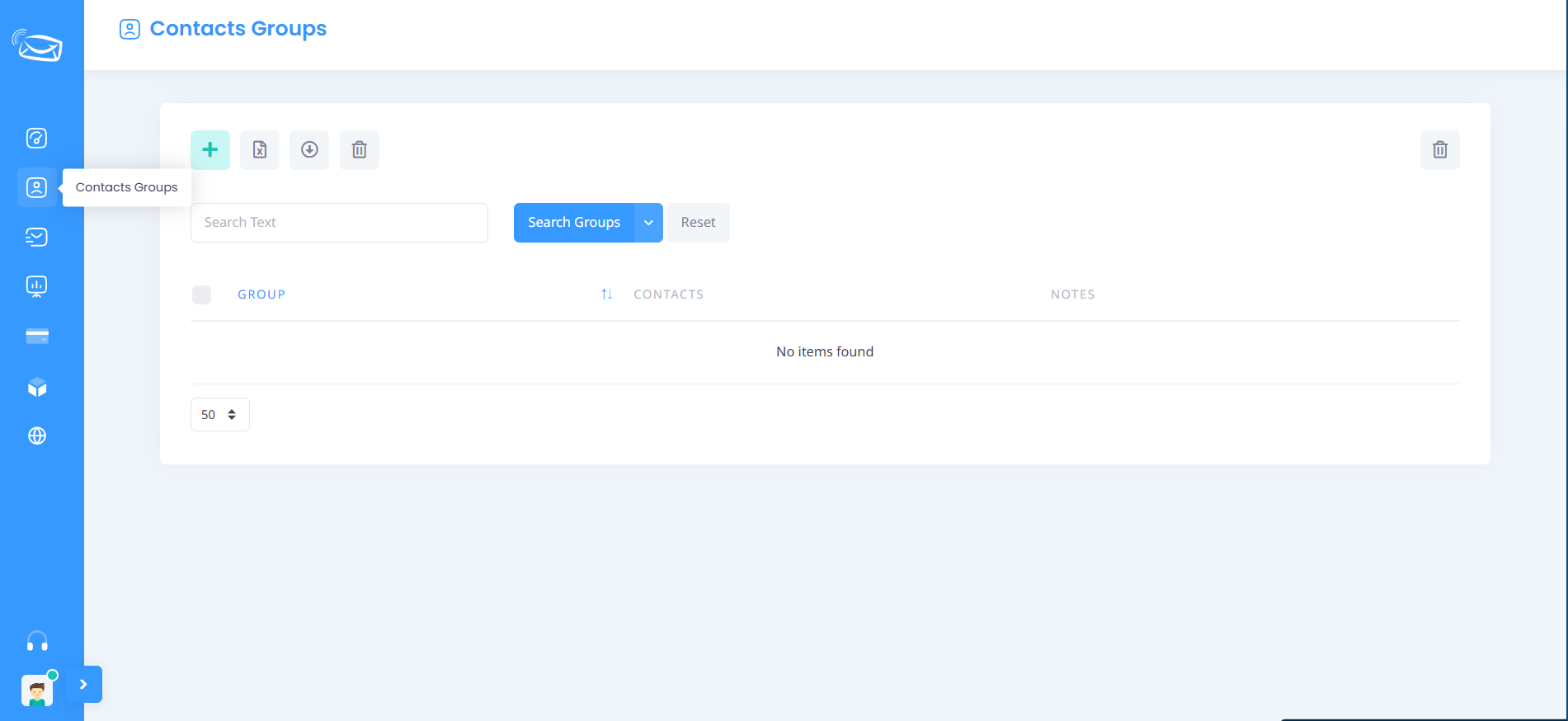Open the cube package icon in sidebar
Viewport: 1568px width, 721px height.
(x=37, y=387)
